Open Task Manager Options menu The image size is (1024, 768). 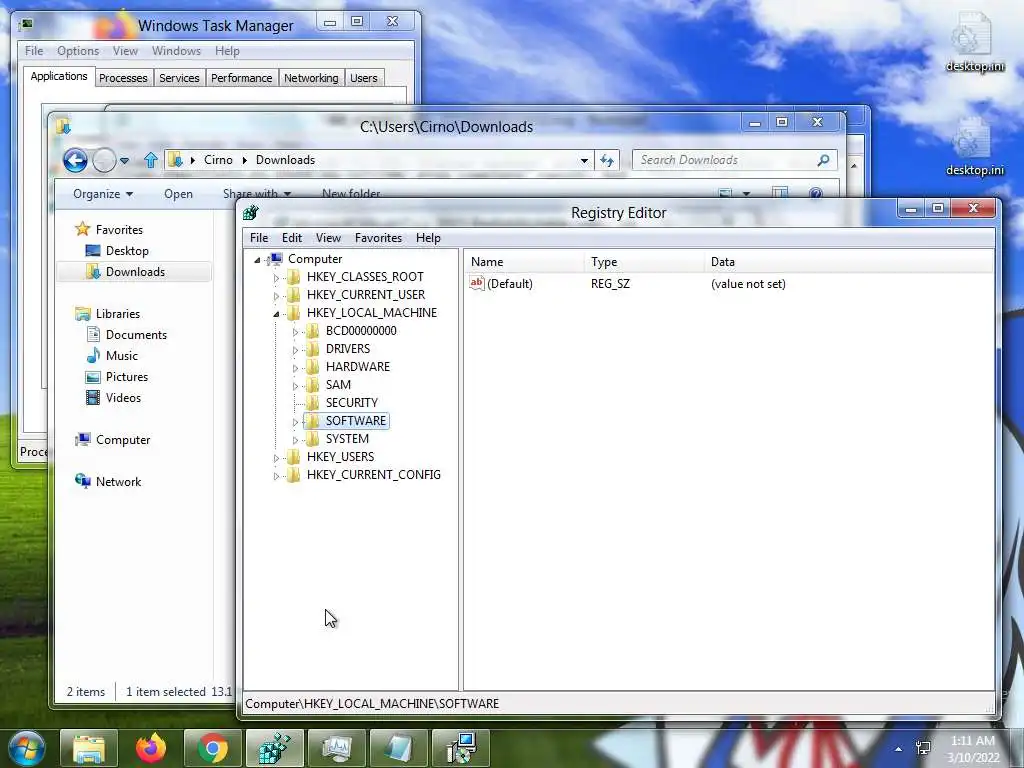tap(78, 51)
